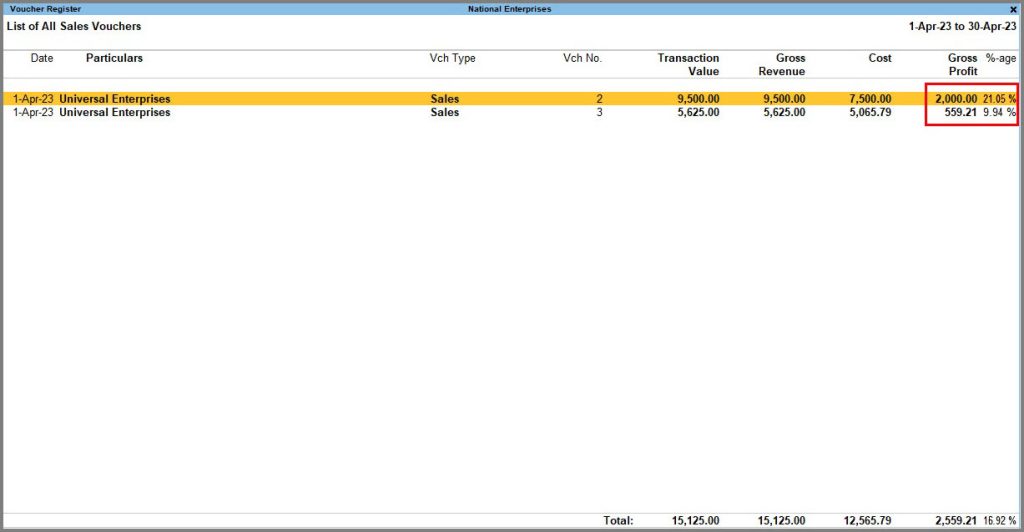
Task: Click gross profit 559.21
Action: [961, 112]
